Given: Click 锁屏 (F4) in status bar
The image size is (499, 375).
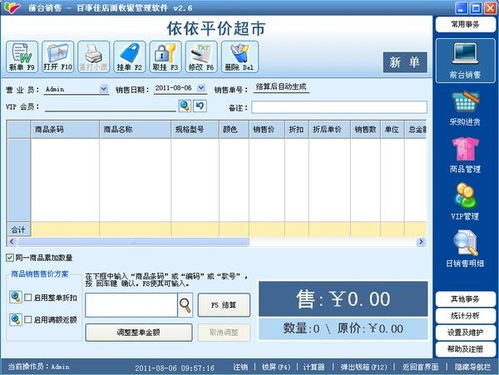Looking at the screenshot, I should click(x=276, y=367).
